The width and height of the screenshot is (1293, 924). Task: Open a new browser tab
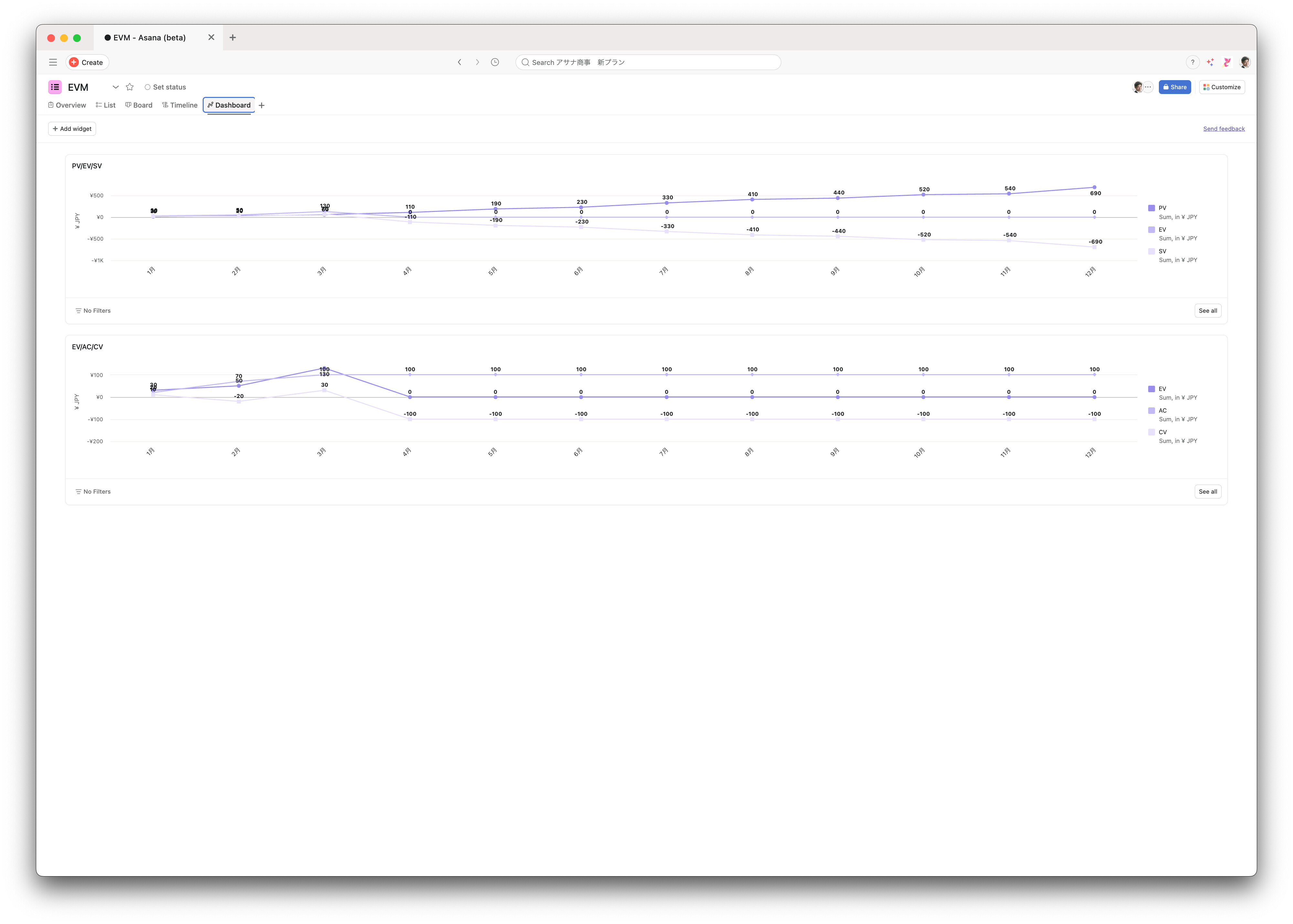233,37
